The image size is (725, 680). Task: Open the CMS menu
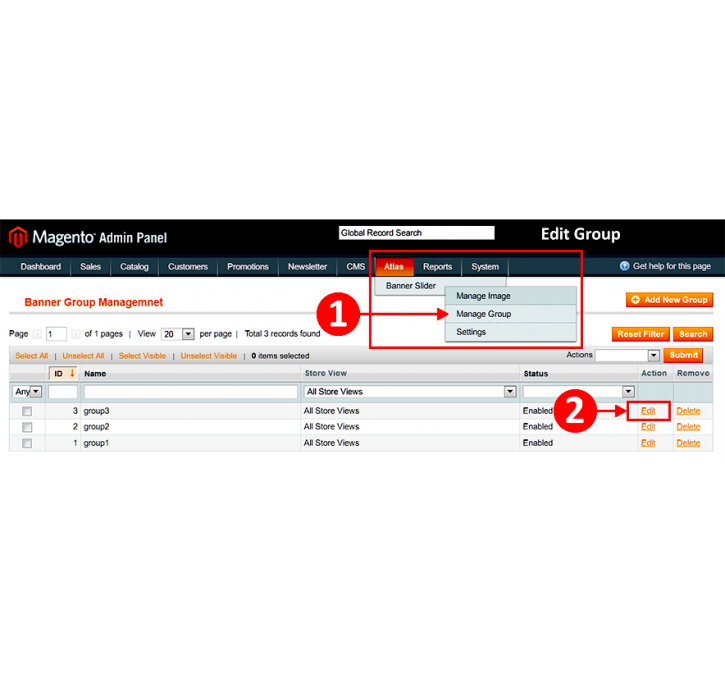356,267
